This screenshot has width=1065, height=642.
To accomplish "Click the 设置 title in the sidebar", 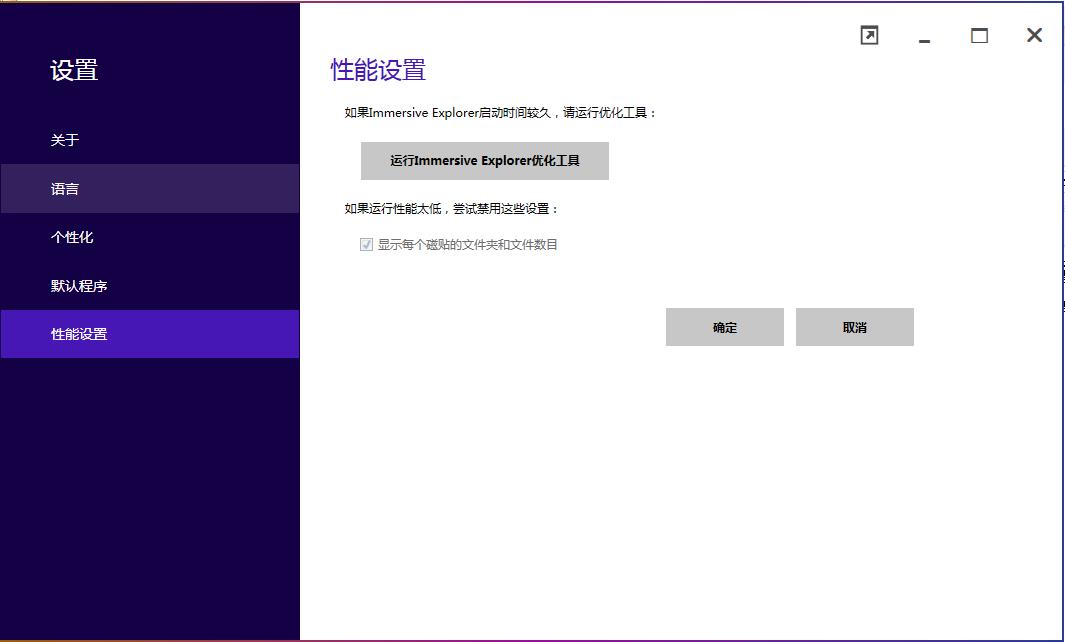I will 74,71.
